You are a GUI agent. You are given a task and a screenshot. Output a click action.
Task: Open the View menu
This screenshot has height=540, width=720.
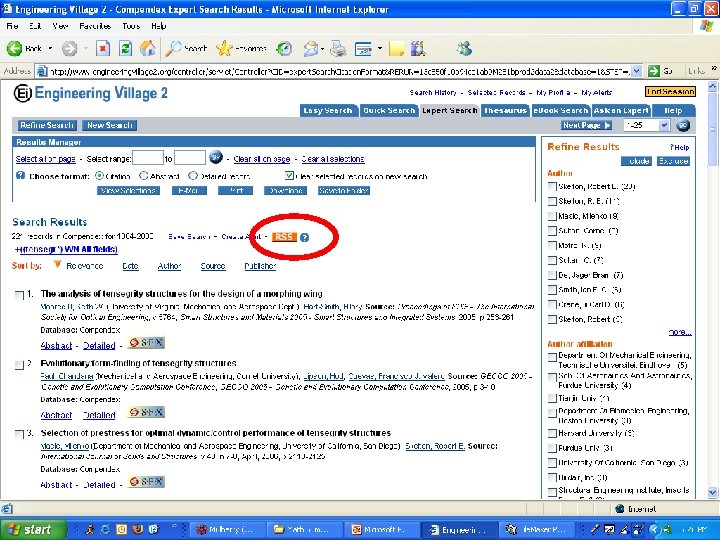click(x=60, y=26)
